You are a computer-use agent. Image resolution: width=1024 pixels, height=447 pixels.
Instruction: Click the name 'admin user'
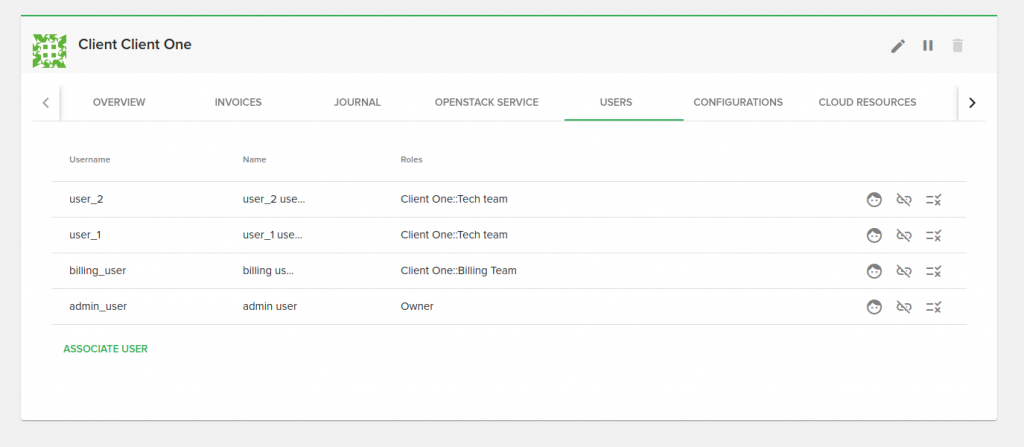(x=270, y=306)
